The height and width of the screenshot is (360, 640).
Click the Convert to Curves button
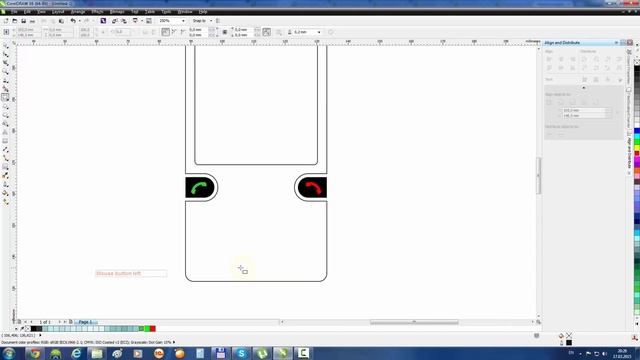coord(331,32)
